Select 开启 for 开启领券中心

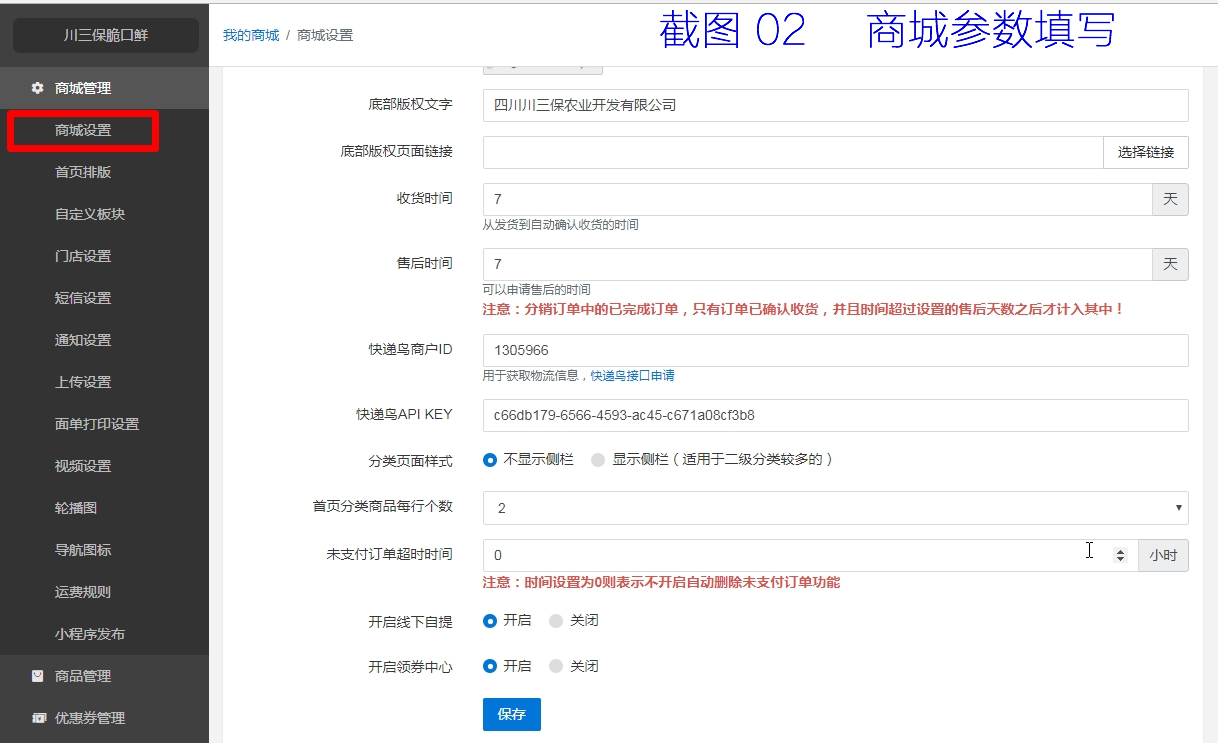[490, 666]
